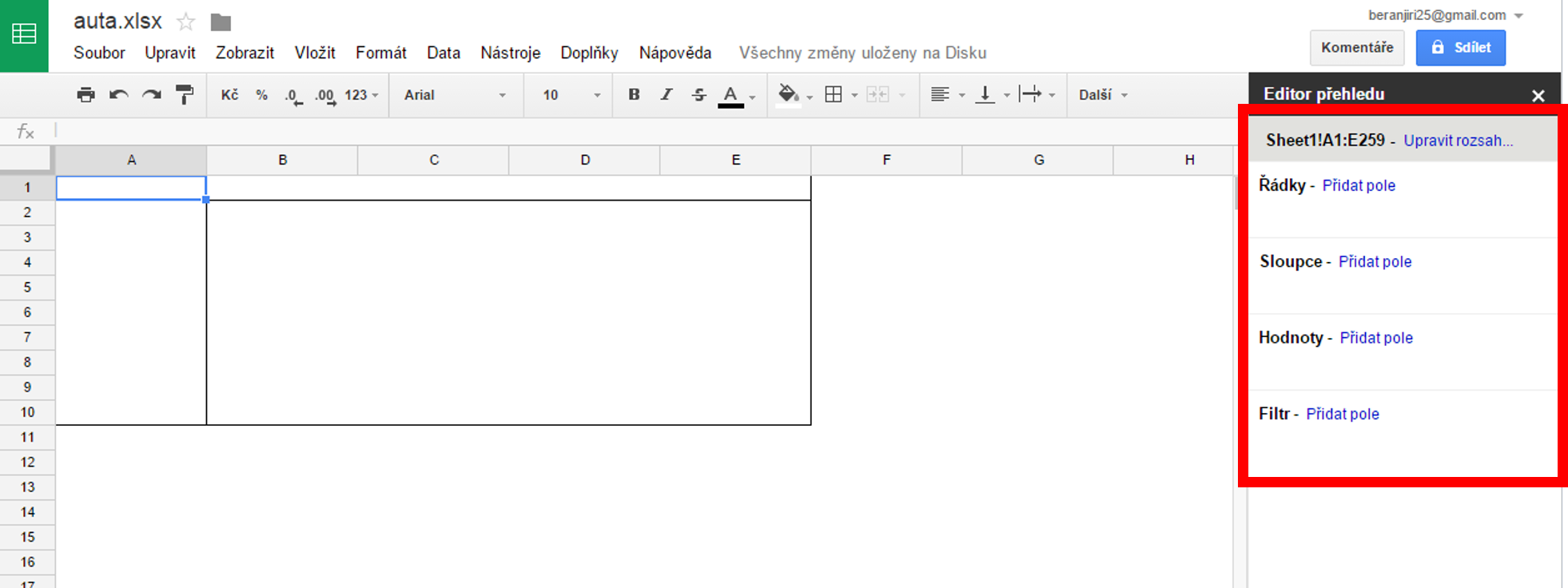
Task: Format as currency Kč
Action: coord(229,95)
